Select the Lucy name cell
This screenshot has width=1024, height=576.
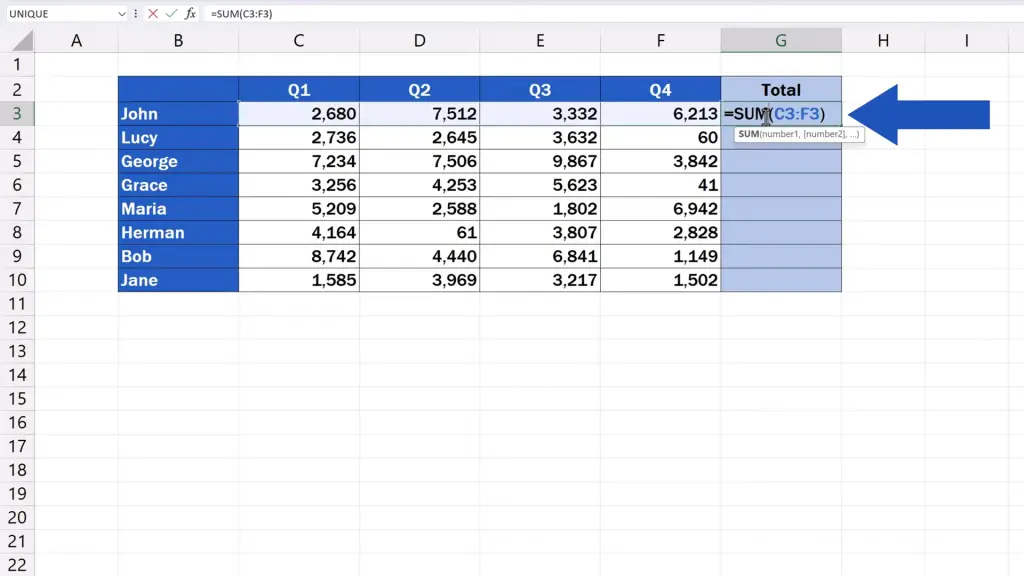(178, 138)
